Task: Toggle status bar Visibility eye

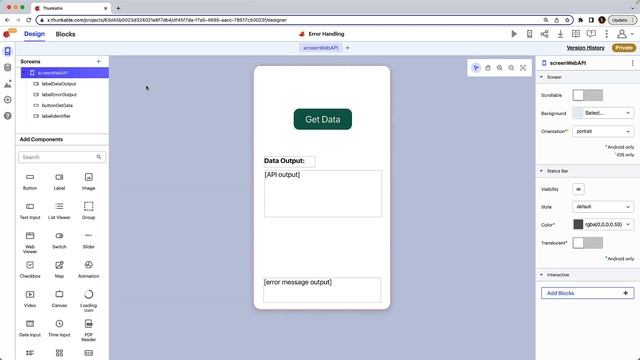Action: pyautogui.click(x=578, y=189)
